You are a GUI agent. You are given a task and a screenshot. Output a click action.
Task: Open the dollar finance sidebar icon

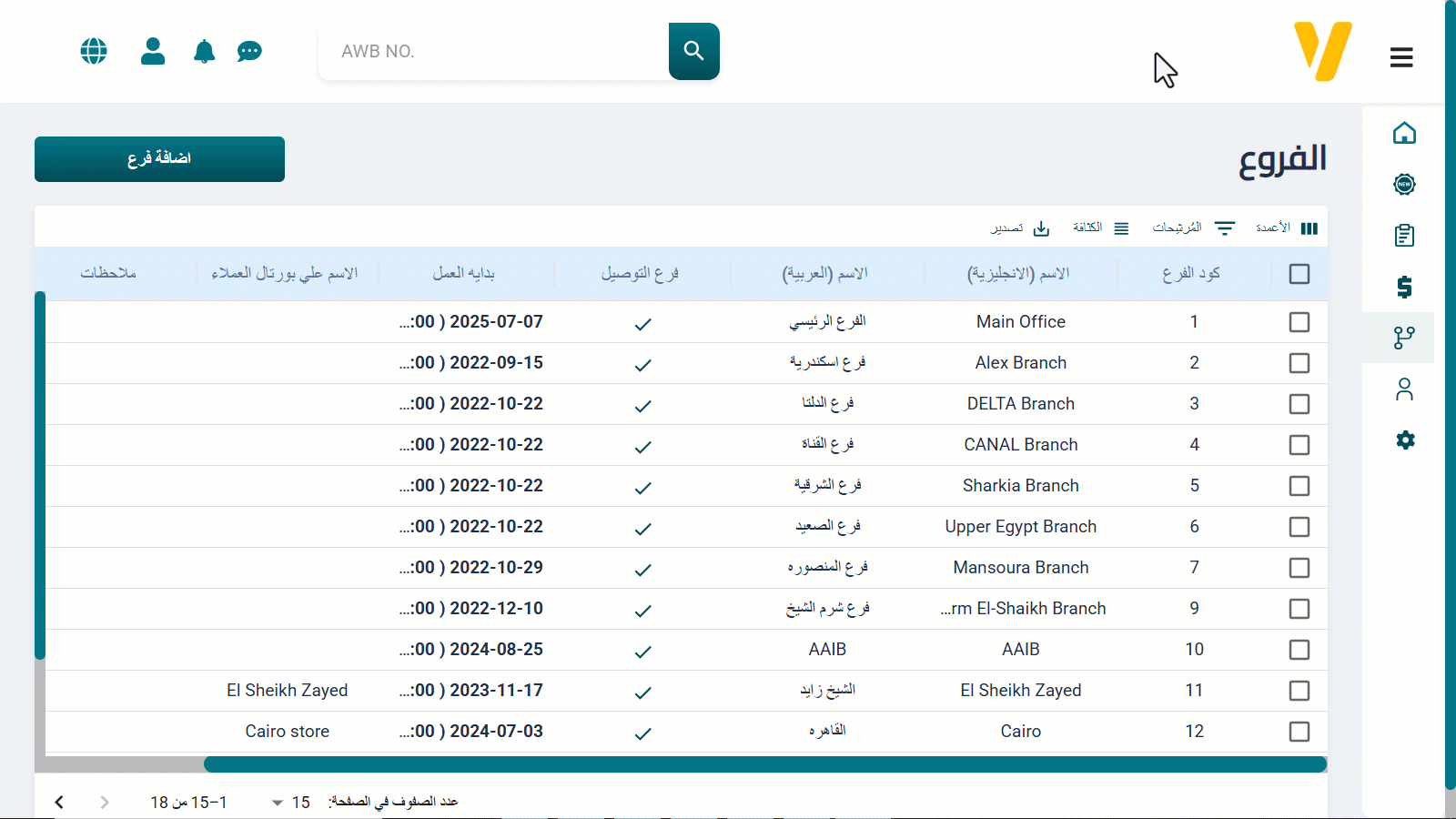1404,288
